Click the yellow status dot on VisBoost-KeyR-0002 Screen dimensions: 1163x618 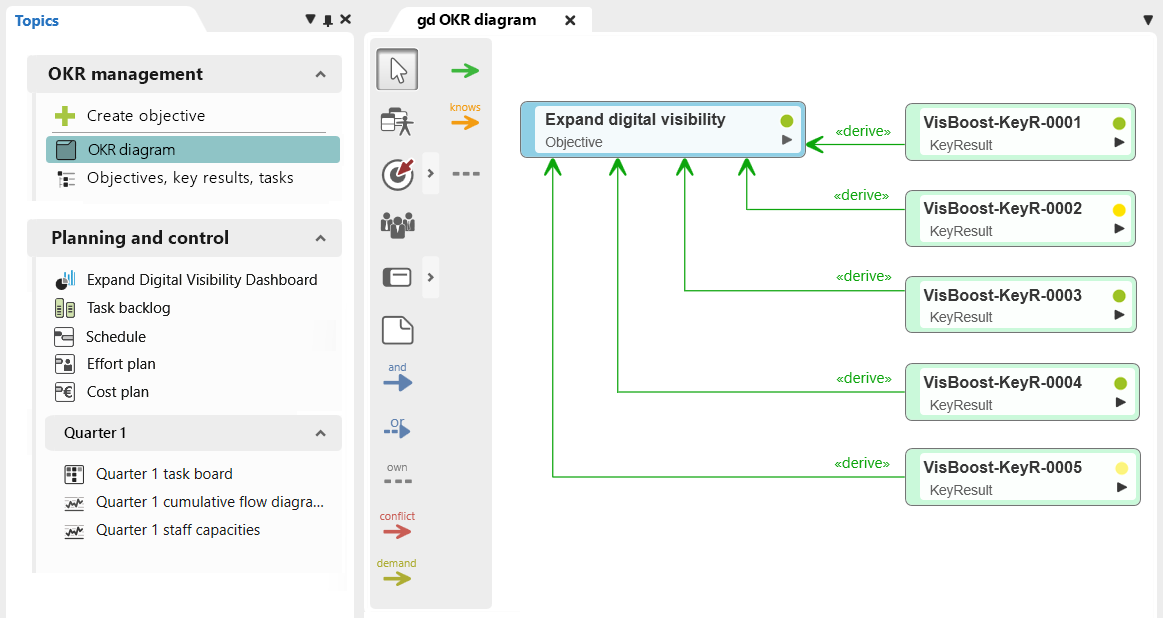pos(1119,210)
